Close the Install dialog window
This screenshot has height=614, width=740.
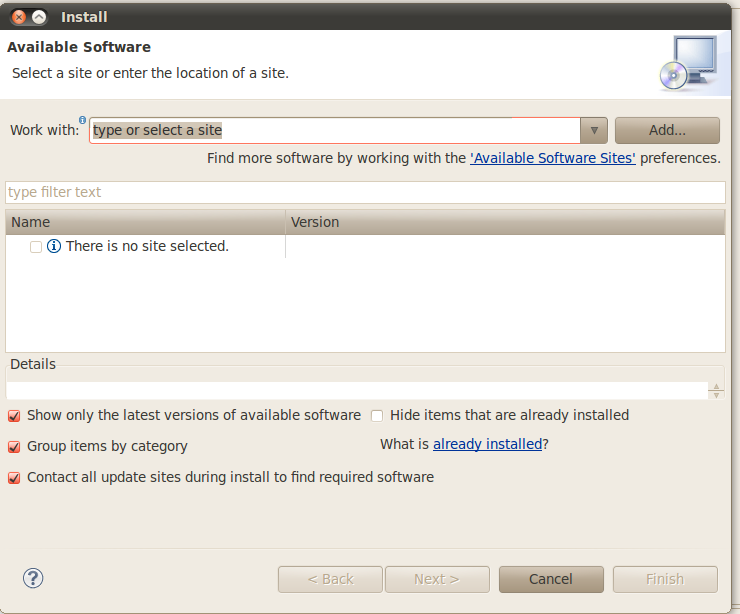(x=19, y=17)
